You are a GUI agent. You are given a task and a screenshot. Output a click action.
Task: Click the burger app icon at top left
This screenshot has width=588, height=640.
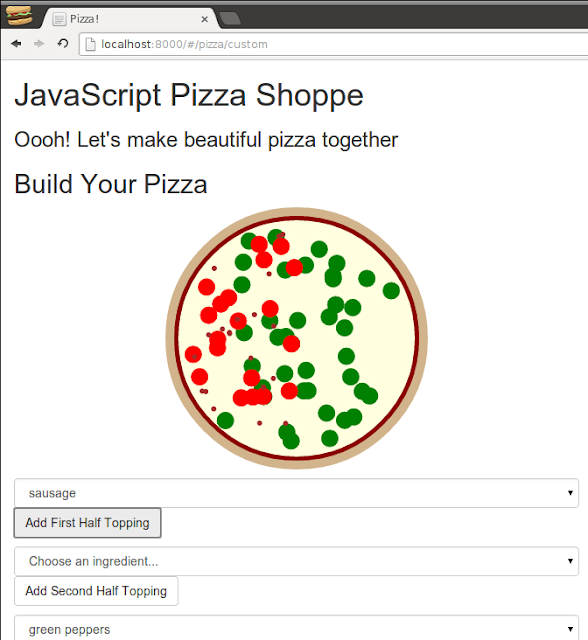pos(19,15)
